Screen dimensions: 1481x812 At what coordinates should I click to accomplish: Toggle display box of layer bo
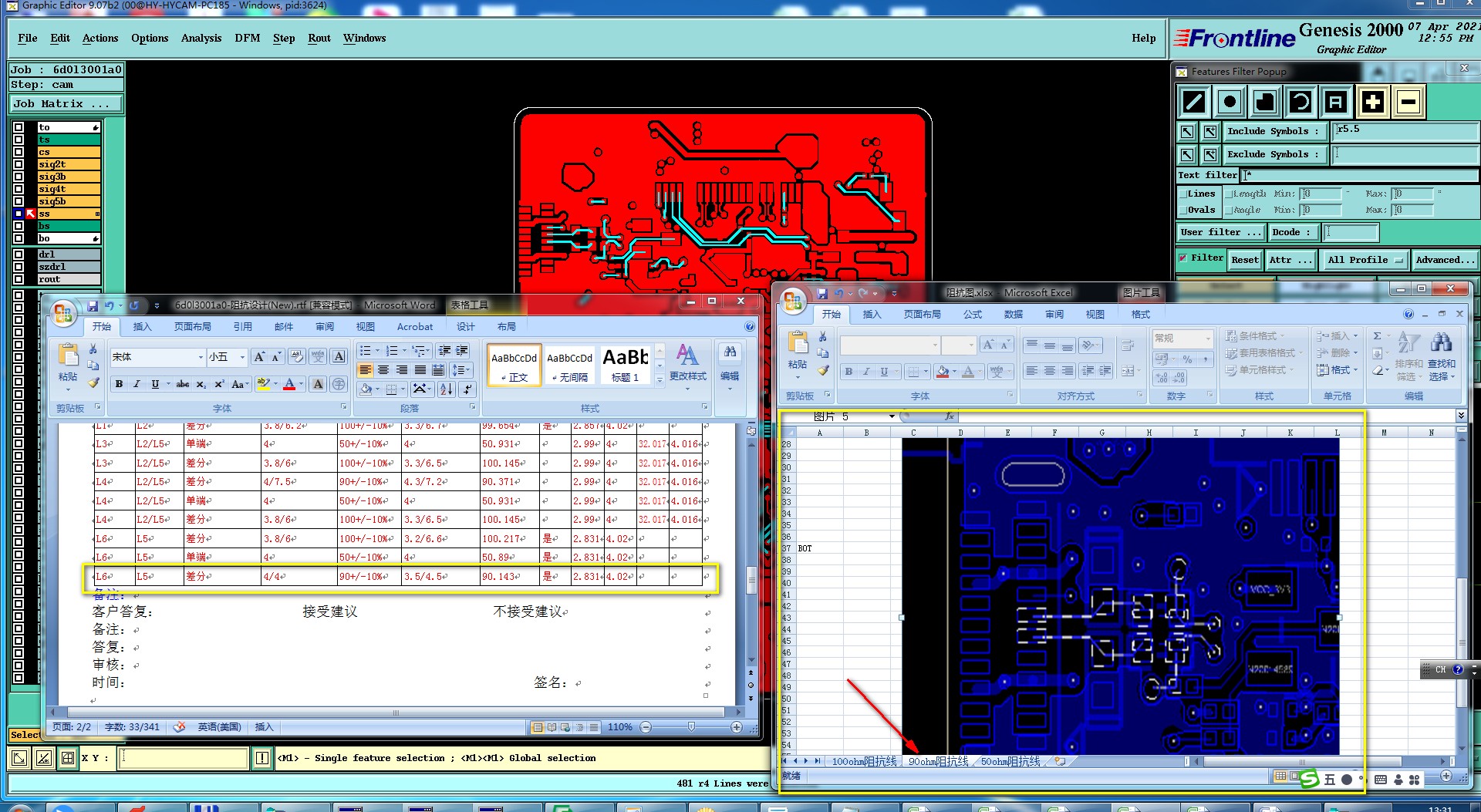[x=19, y=238]
